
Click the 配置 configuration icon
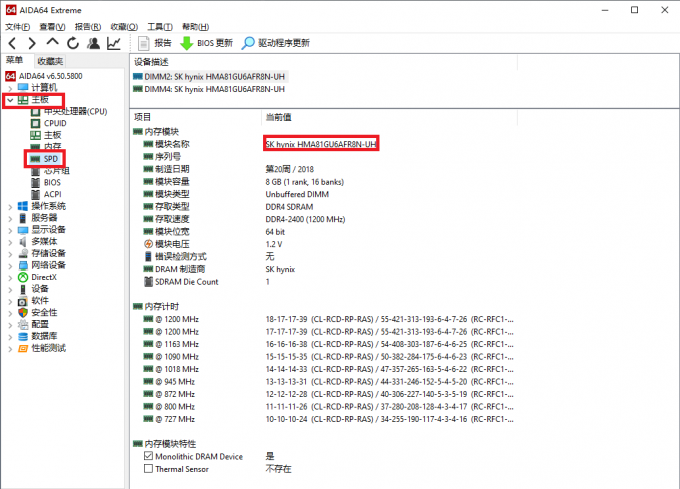coord(23,325)
